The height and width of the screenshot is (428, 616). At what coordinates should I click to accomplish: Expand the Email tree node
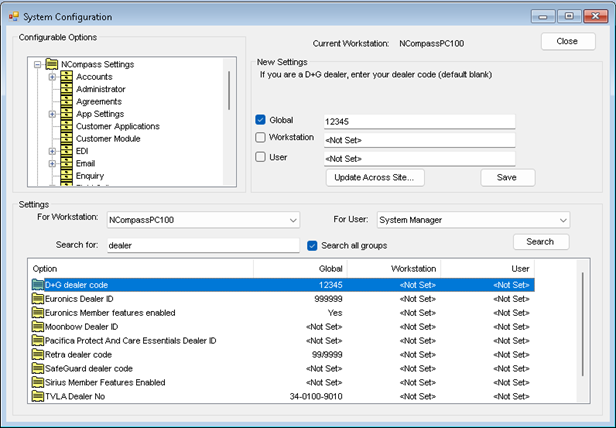(52, 163)
